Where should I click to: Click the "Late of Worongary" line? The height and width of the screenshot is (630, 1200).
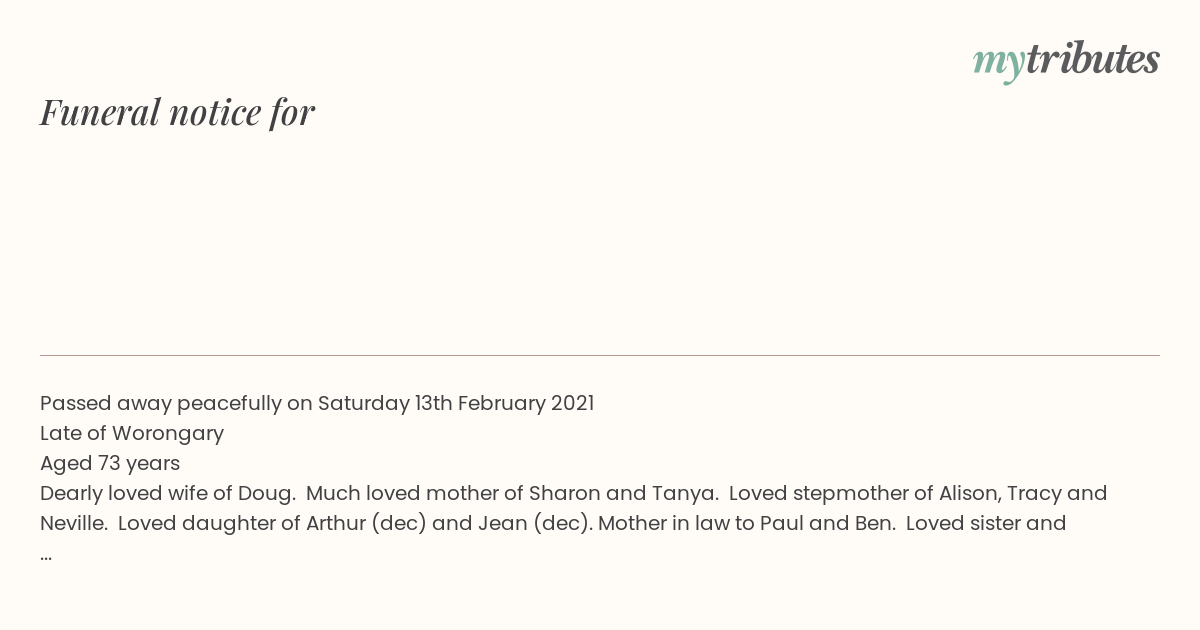coord(132,433)
